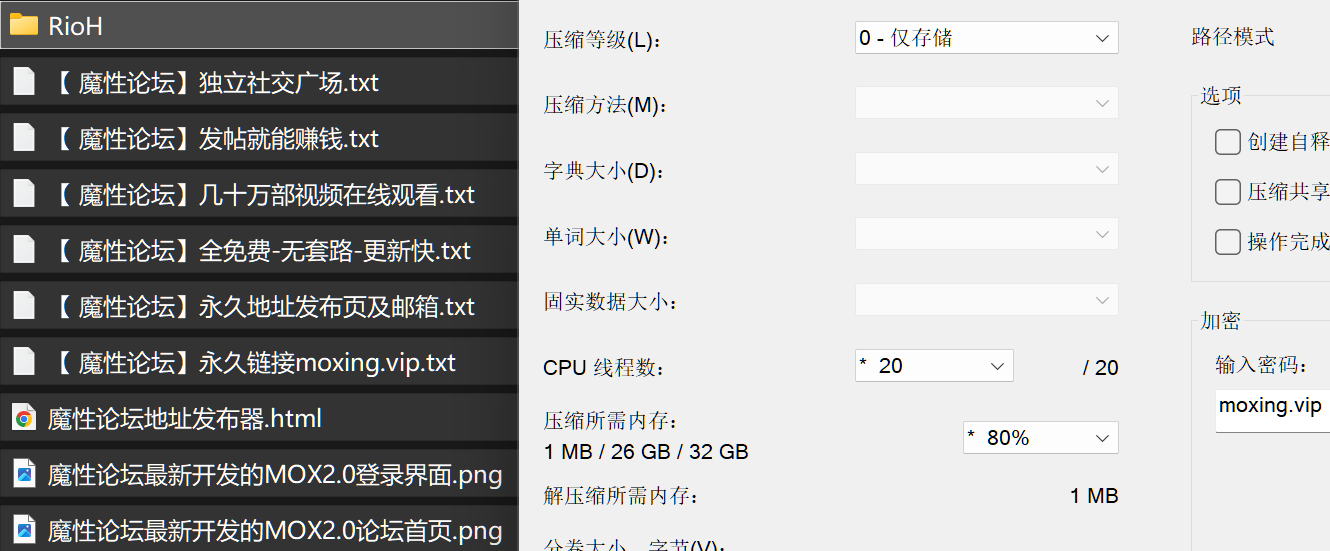Check the 操作完成 checkbox
Screen dimensions: 1330x551
(1228, 242)
